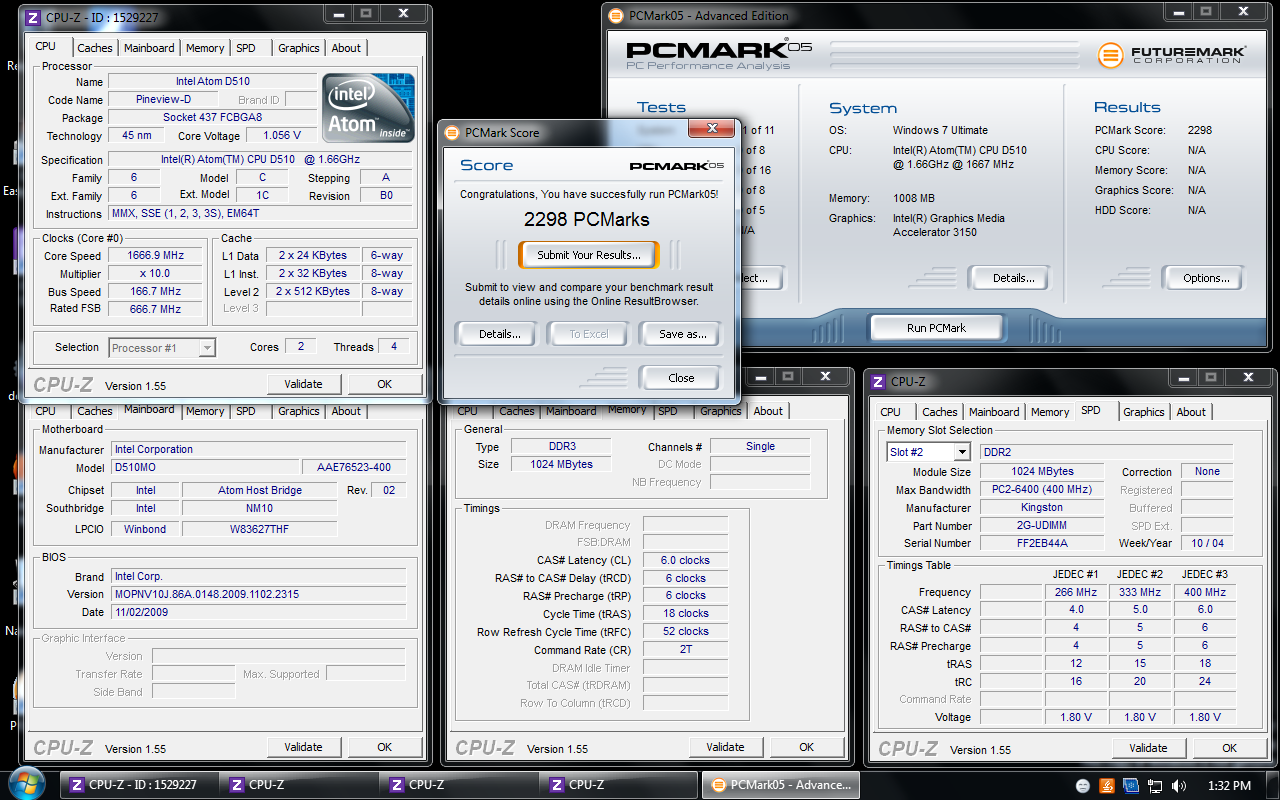
Task: Click the Futuremark Corporation logo
Action: coord(1172,54)
